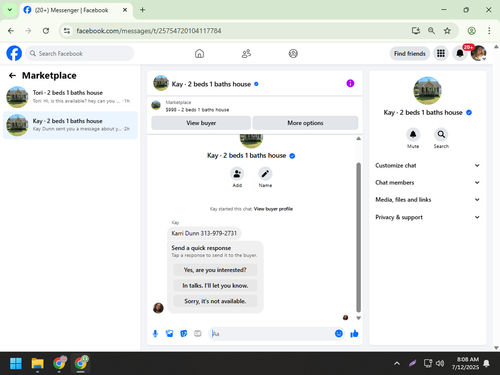Open the Chrome profile icon

click(x=471, y=31)
